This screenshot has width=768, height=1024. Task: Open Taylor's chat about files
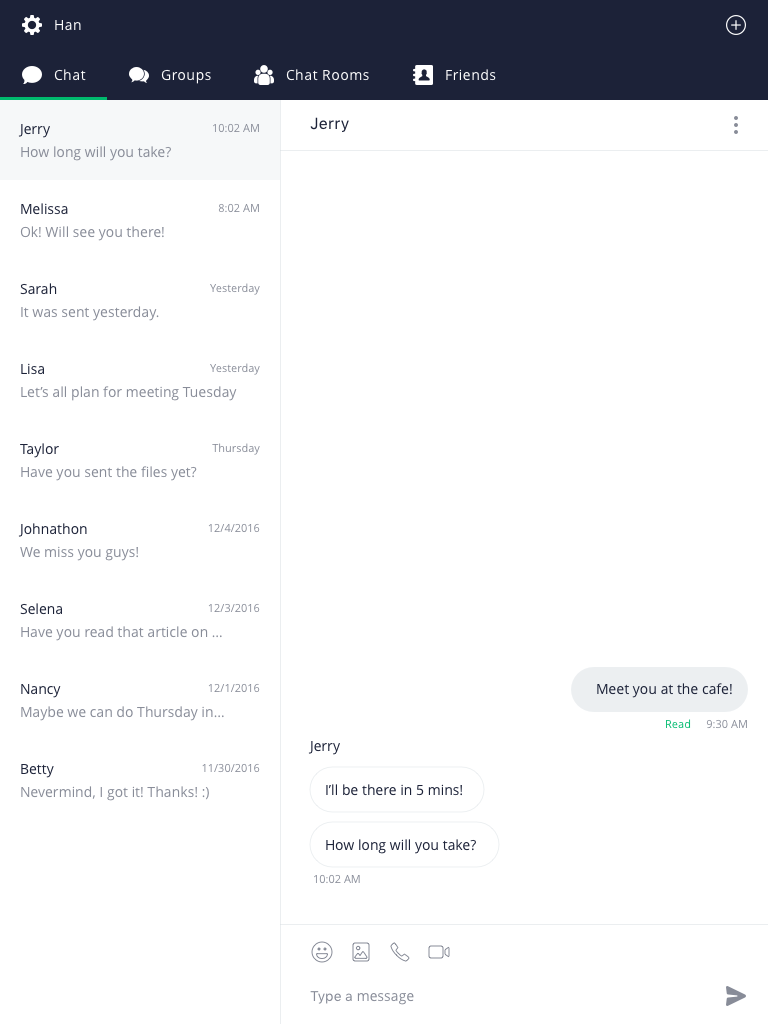140,460
